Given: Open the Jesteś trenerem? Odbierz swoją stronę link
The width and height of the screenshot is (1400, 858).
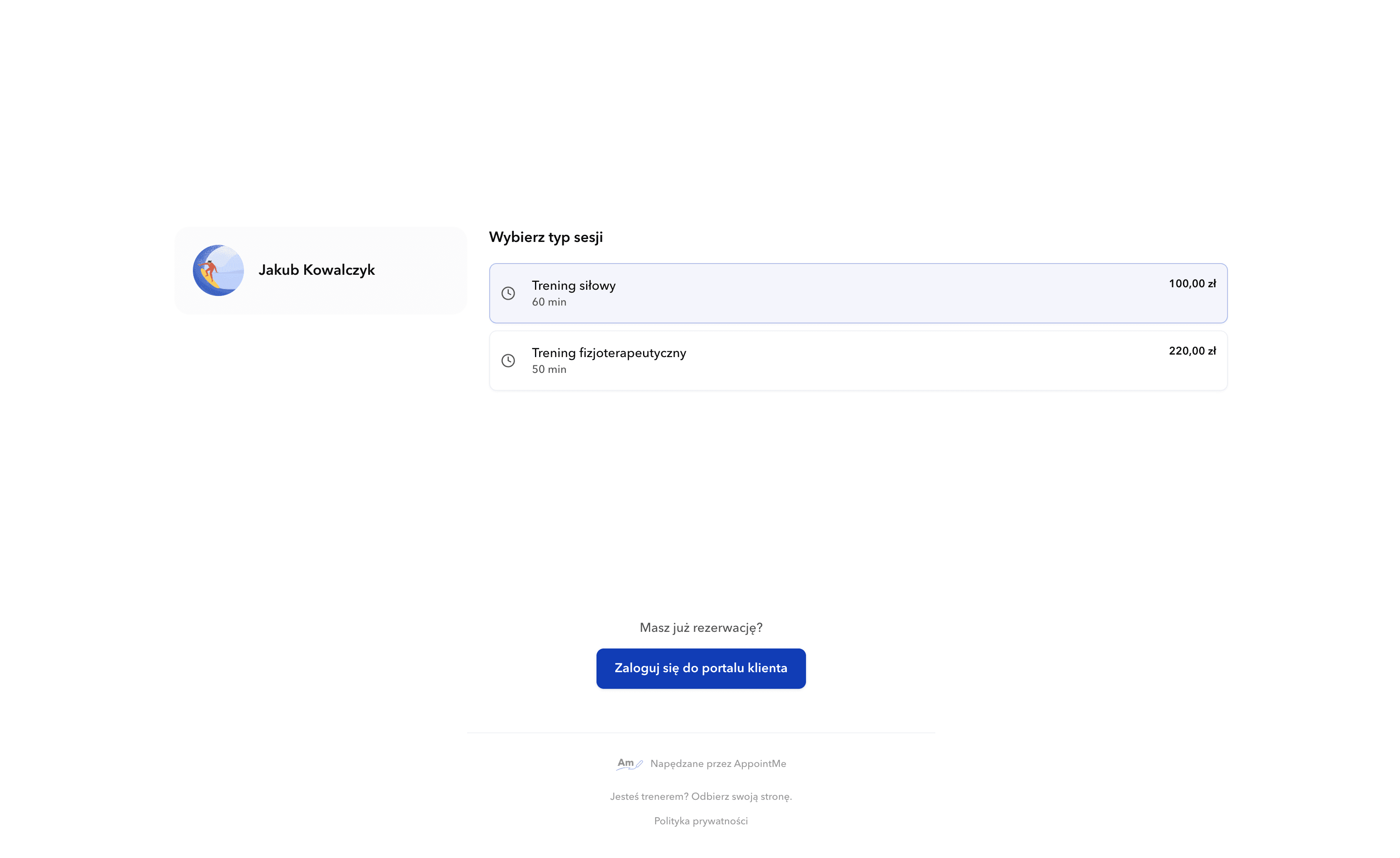Looking at the screenshot, I should (700, 796).
